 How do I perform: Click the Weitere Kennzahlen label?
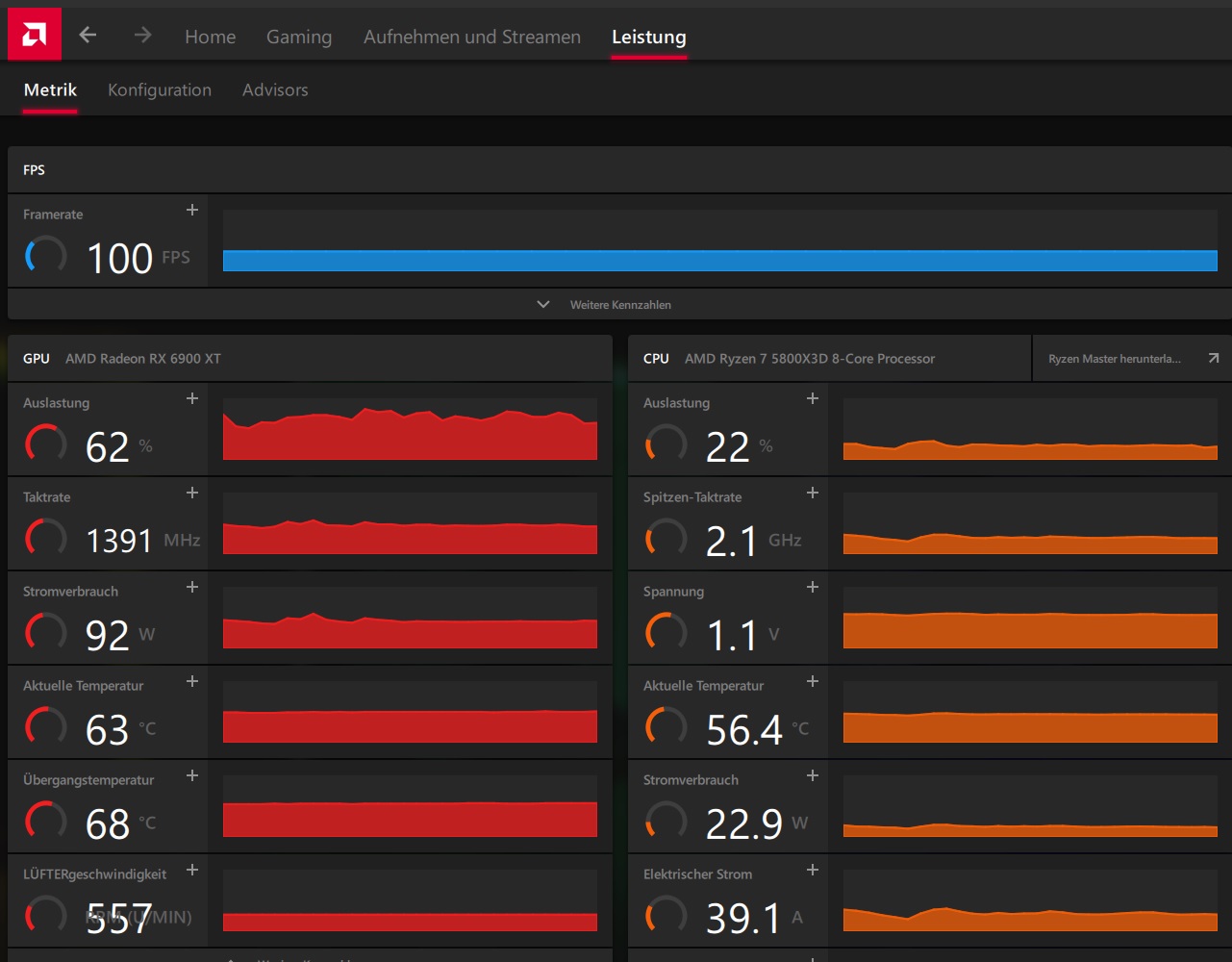tap(620, 305)
